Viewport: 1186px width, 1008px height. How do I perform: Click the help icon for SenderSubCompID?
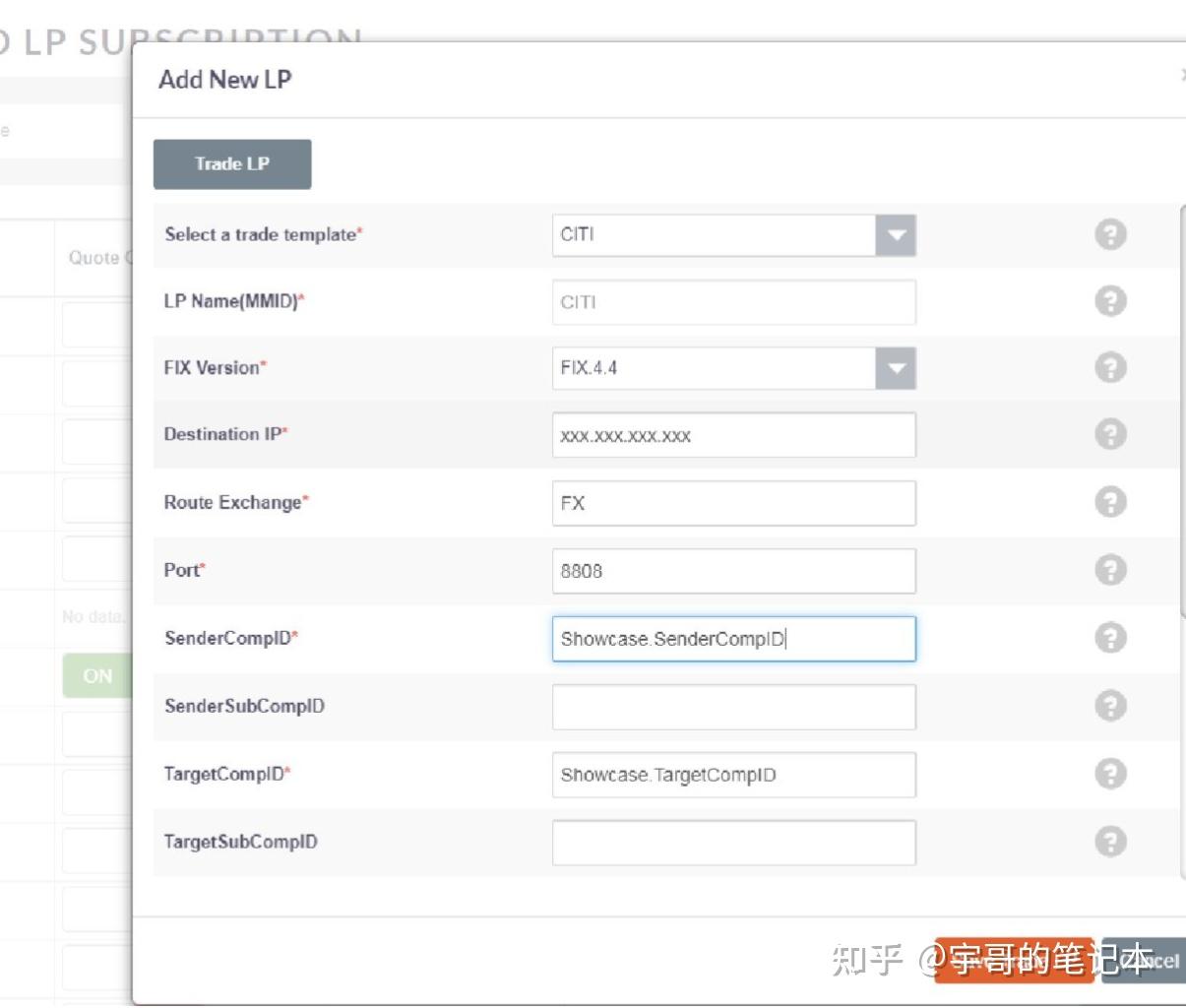[1109, 705]
